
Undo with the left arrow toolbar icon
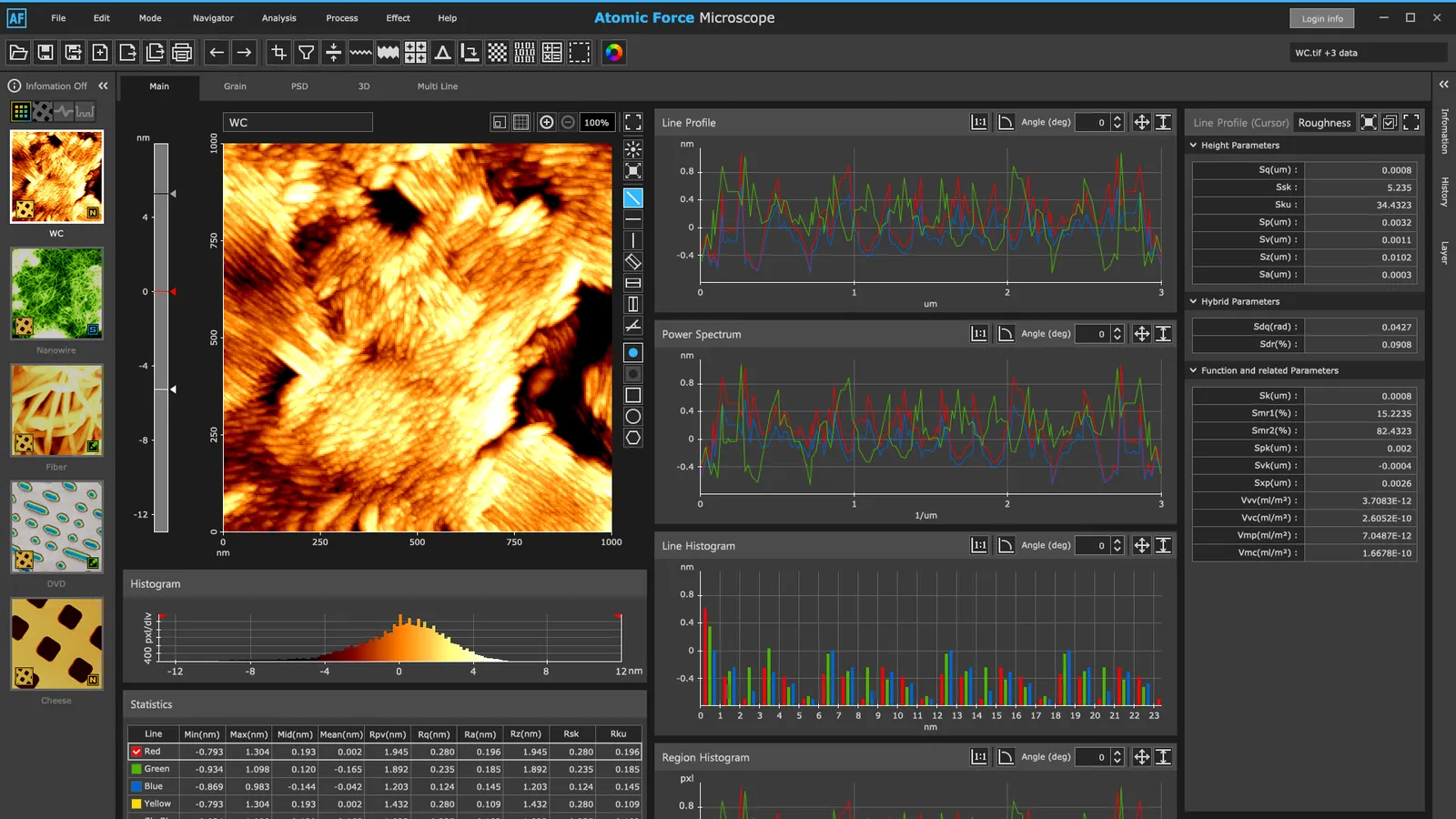point(217,53)
